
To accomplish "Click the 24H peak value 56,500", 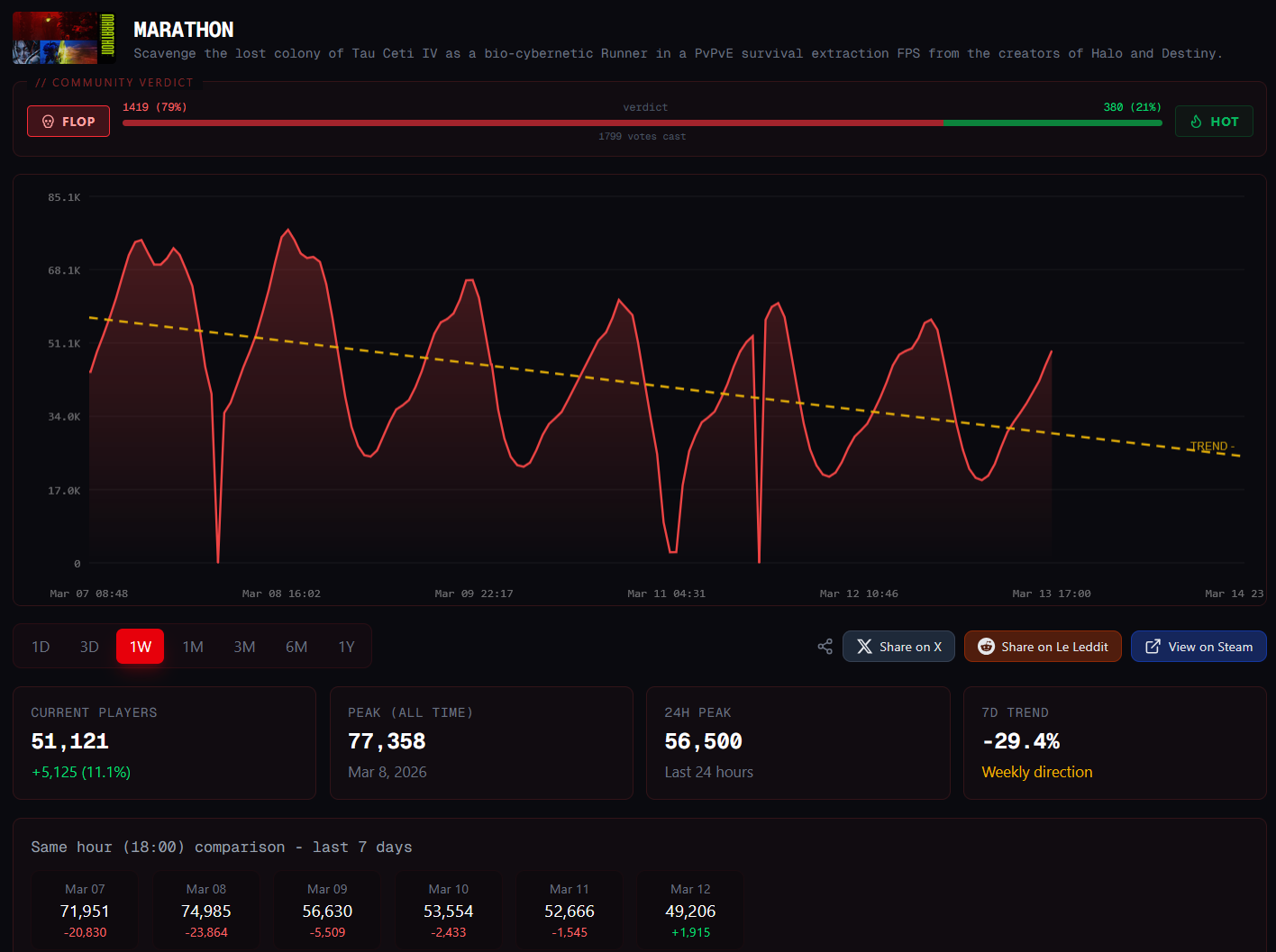I will pyautogui.click(x=704, y=741).
